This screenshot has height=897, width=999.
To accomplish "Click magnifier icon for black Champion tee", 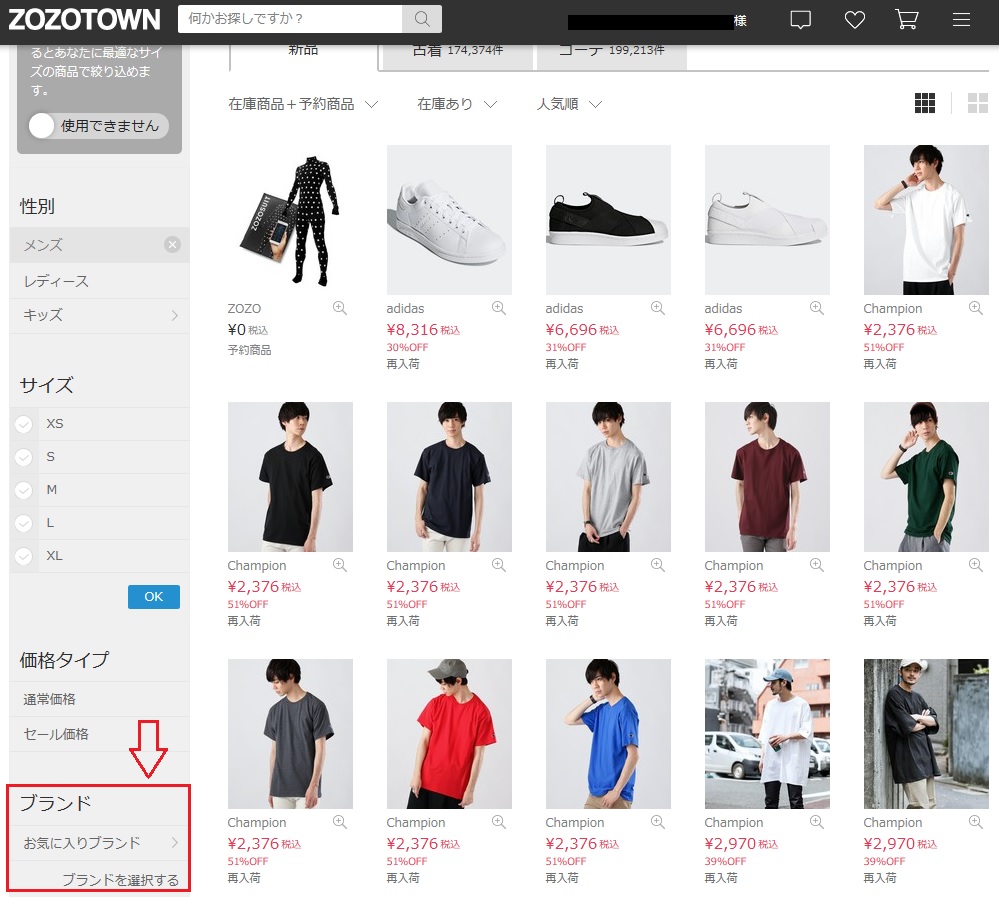I will point(340,565).
